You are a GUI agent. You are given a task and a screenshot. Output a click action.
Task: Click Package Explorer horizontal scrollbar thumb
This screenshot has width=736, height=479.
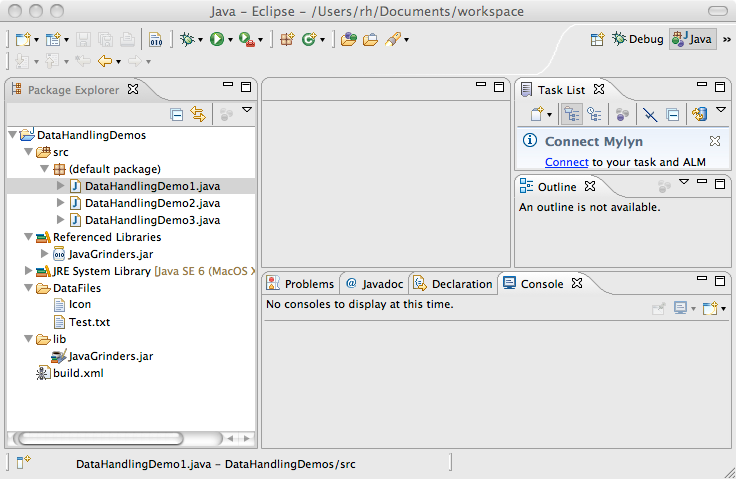click(x=100, y=439)
